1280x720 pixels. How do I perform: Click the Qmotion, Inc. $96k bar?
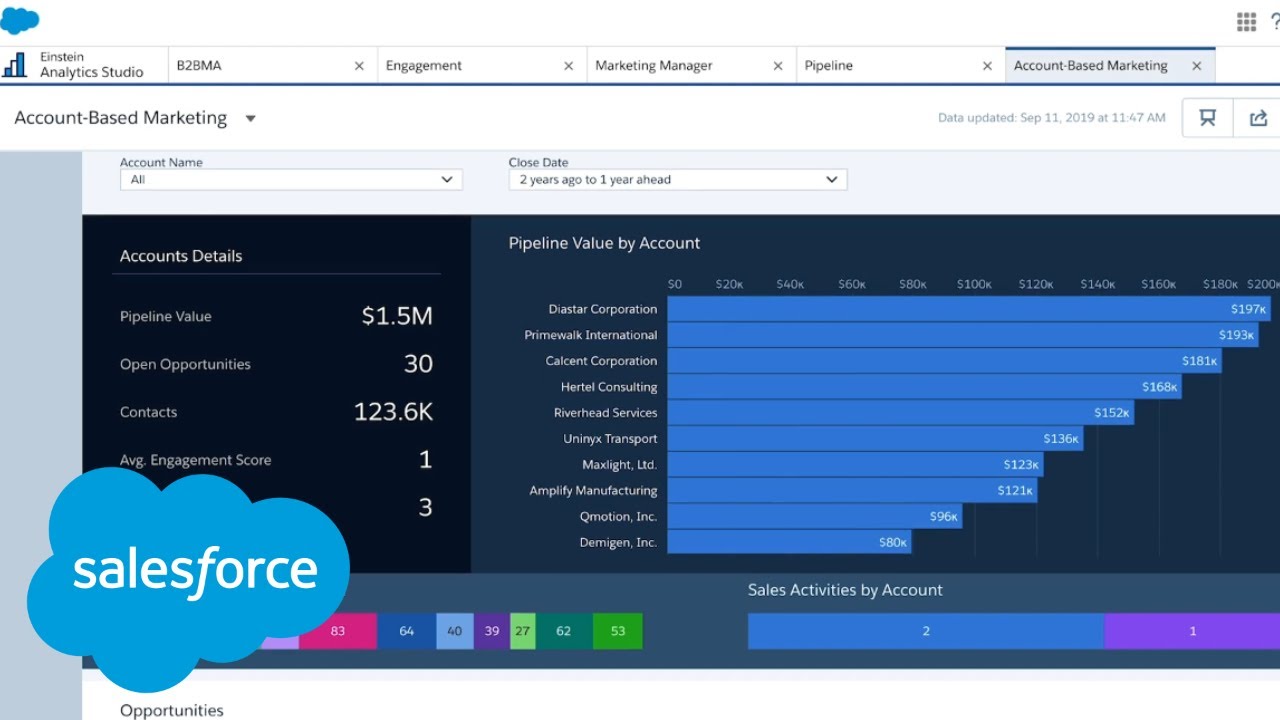click(815, 517)
